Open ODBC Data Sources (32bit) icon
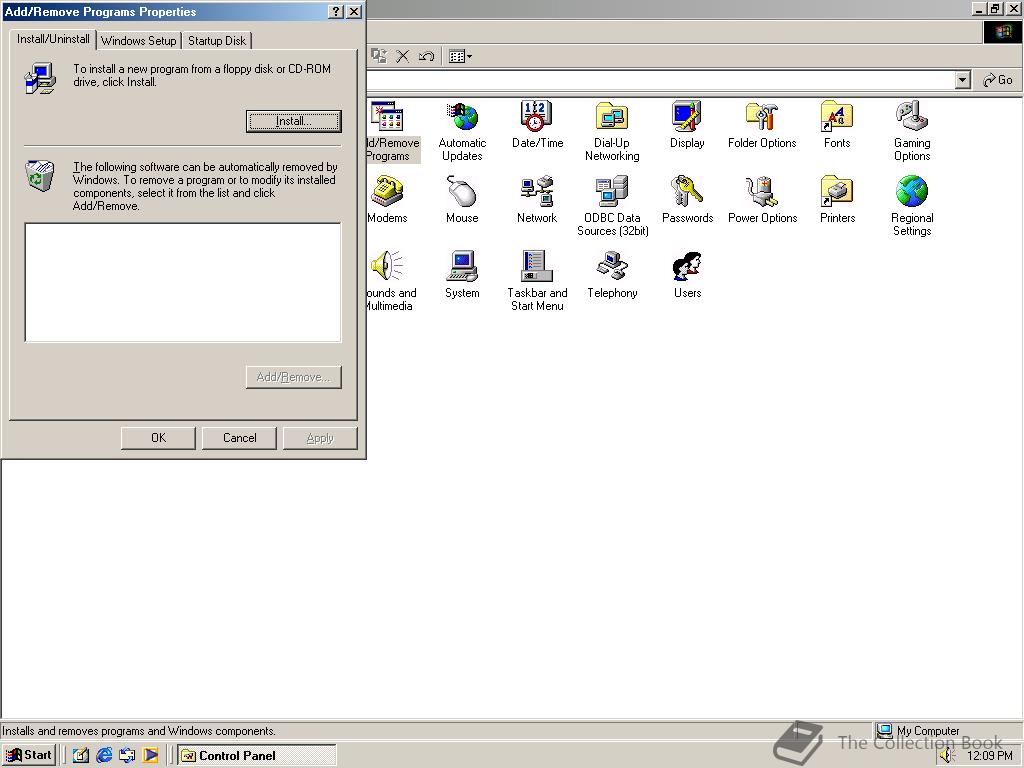The width and height of the screenshot is (1024, 768). tap(612, 206)
